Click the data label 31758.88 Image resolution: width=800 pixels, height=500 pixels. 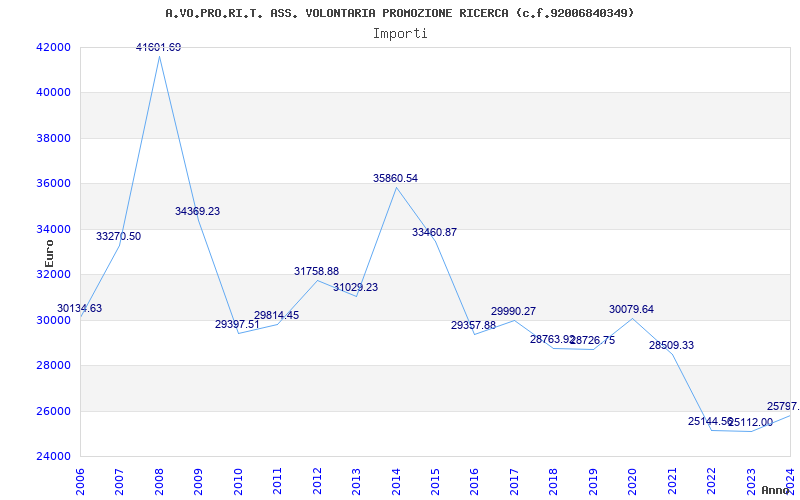point(316,271)
